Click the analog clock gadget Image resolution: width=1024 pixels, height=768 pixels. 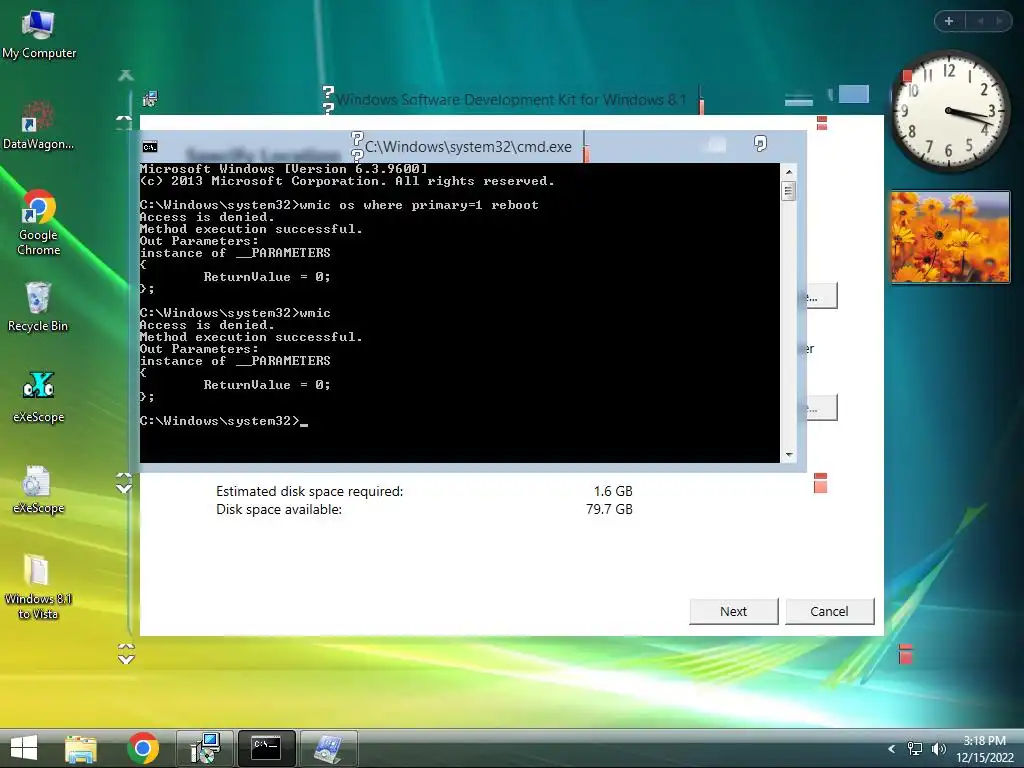949,112
